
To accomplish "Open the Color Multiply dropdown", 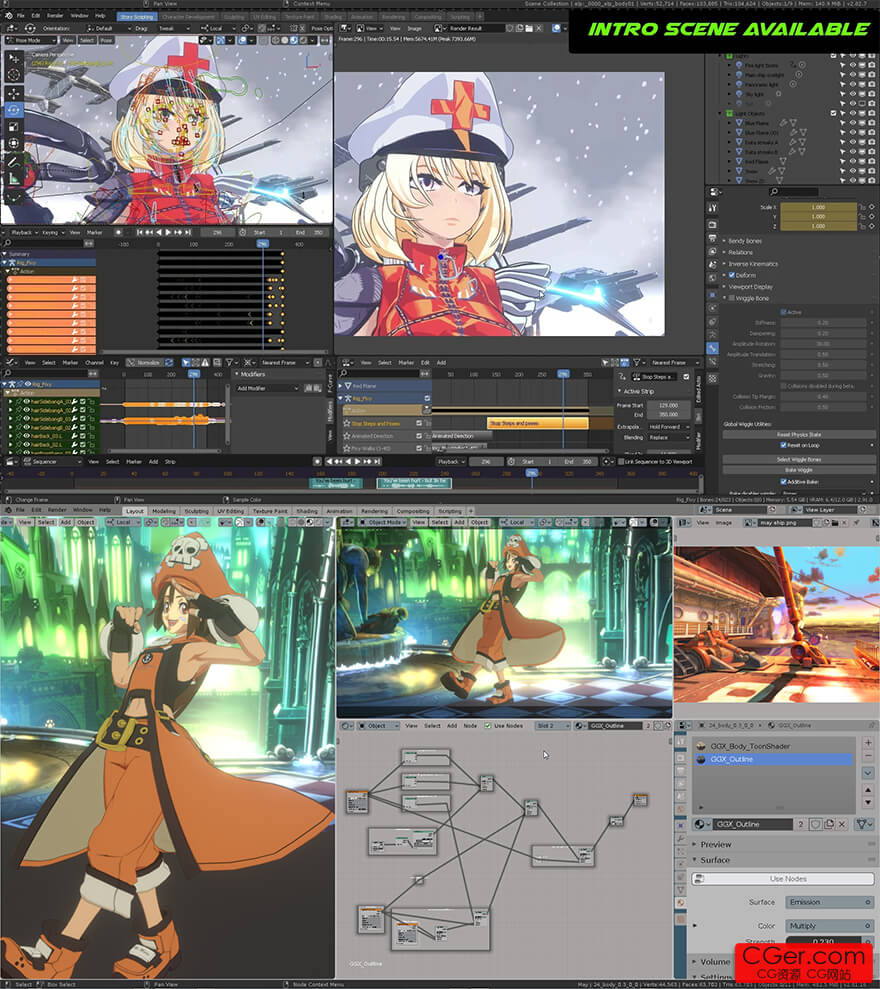I will 829,926.
